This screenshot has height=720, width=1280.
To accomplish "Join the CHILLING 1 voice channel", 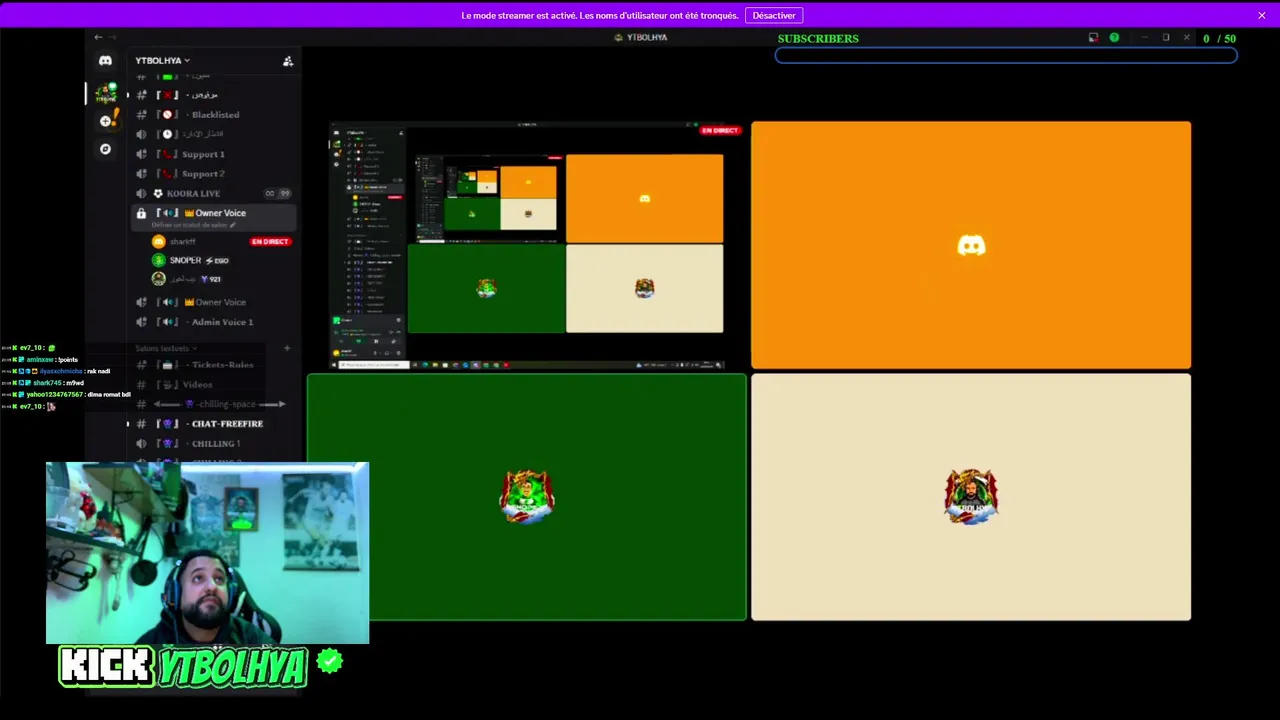I will tap(215, 443).
